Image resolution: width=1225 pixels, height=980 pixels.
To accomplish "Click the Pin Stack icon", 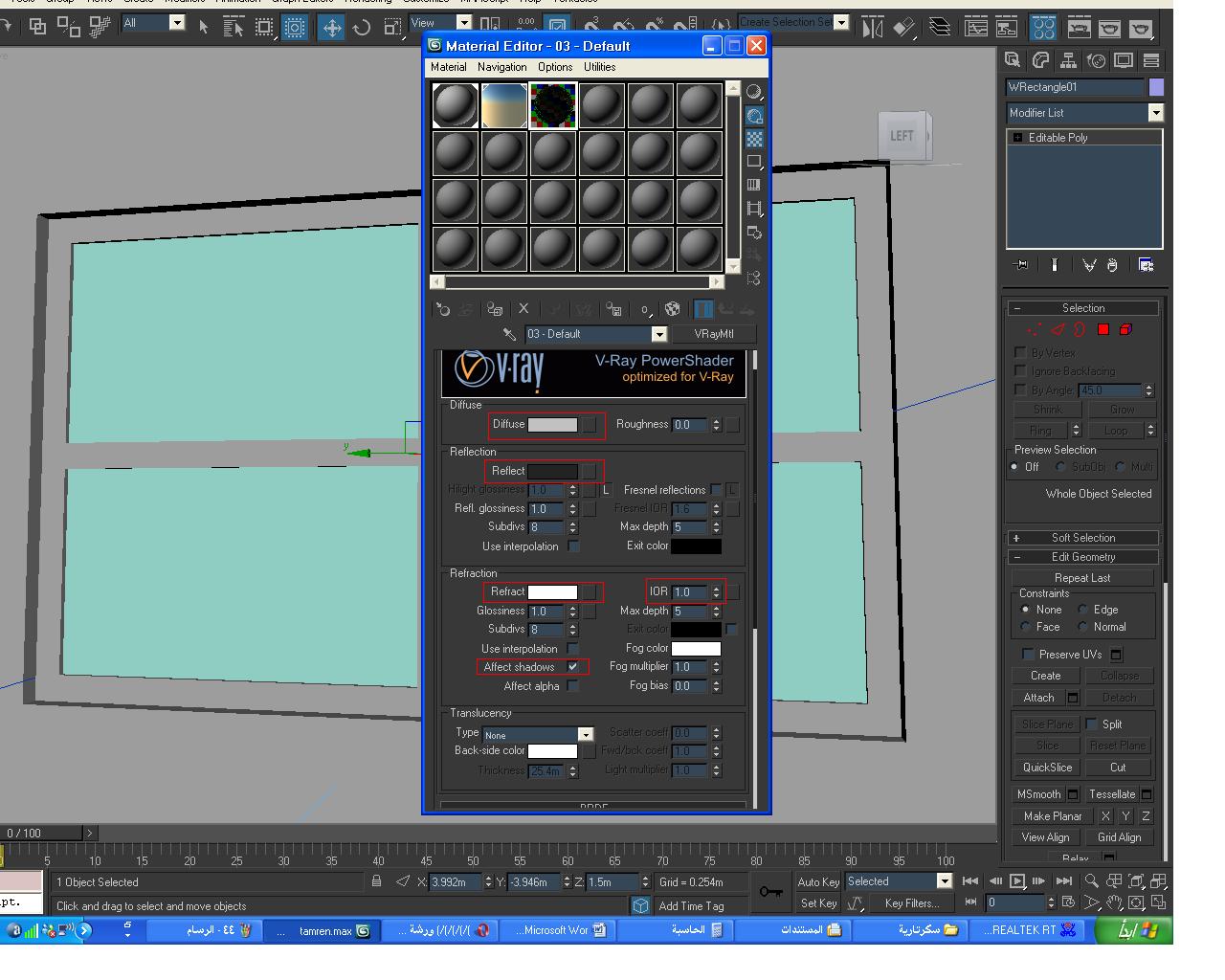I will pyautogui.click(x=1021, y=265).
